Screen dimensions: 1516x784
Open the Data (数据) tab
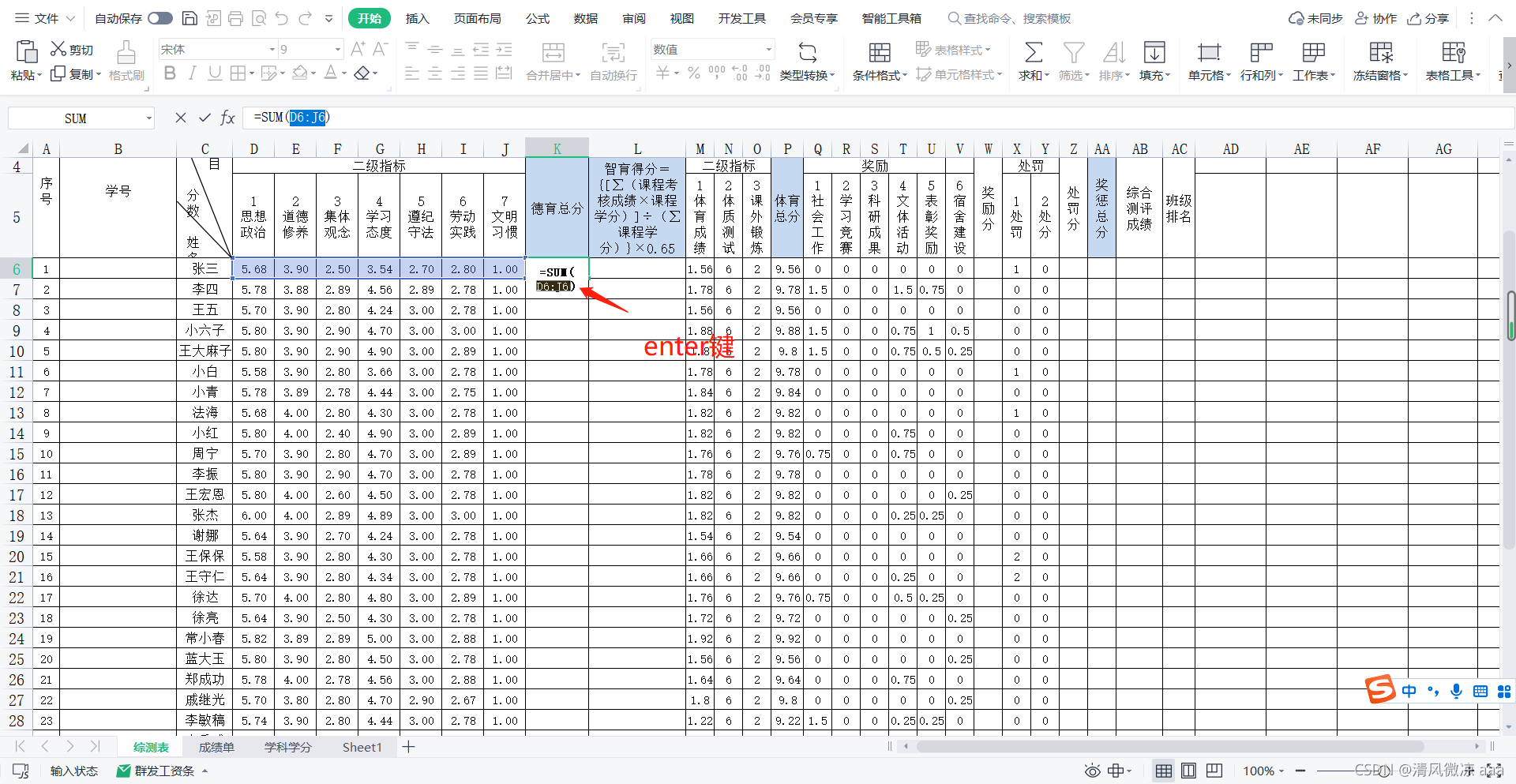coord(586,18)
